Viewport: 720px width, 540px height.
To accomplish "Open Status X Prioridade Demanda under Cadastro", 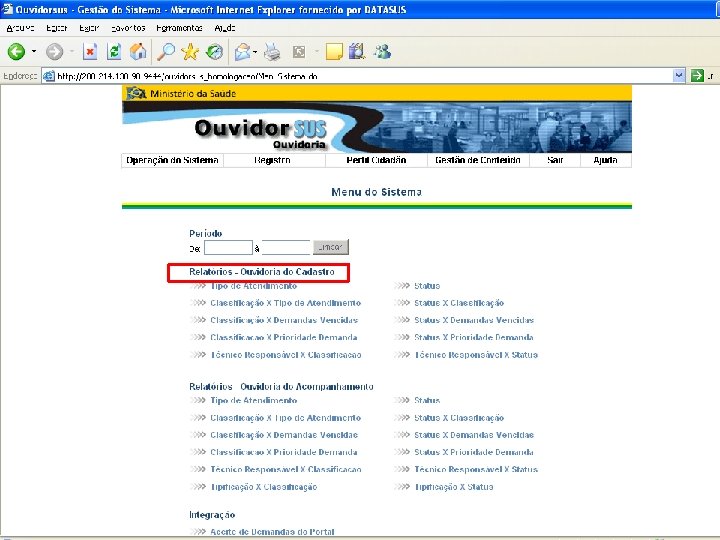I will (474, 338).
